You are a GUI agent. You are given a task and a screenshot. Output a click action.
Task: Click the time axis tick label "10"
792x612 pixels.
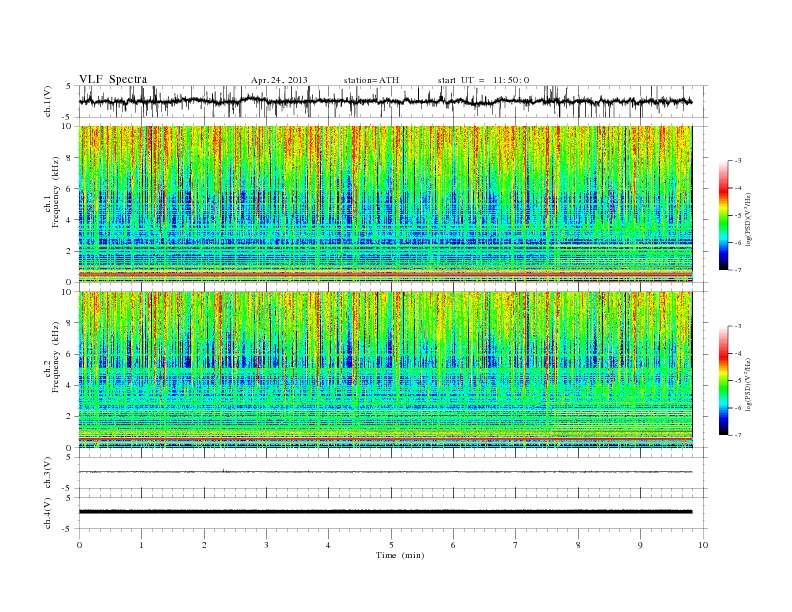[703, 545]
